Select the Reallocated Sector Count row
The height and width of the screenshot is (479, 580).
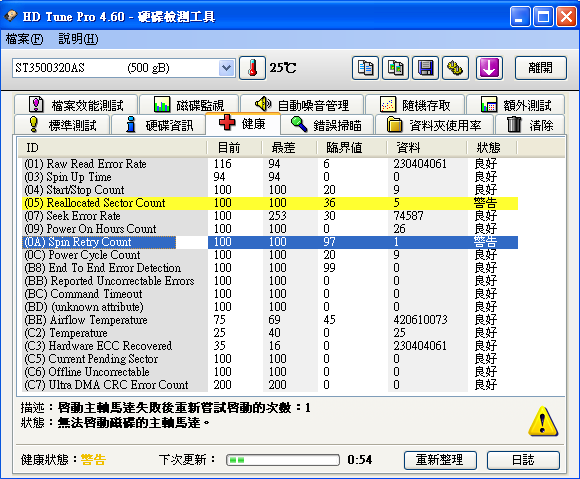coord(270,203)
